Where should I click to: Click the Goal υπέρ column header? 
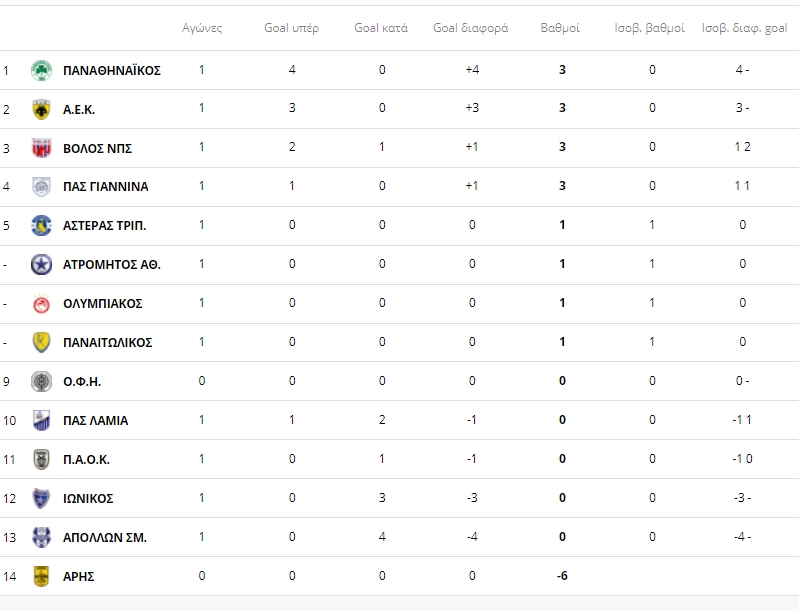coord(291,28)
